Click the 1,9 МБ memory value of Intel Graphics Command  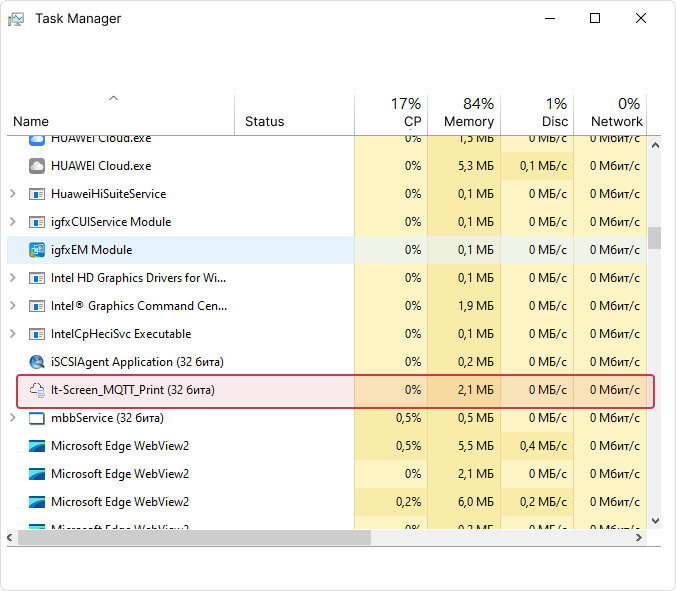click(476, 306)
